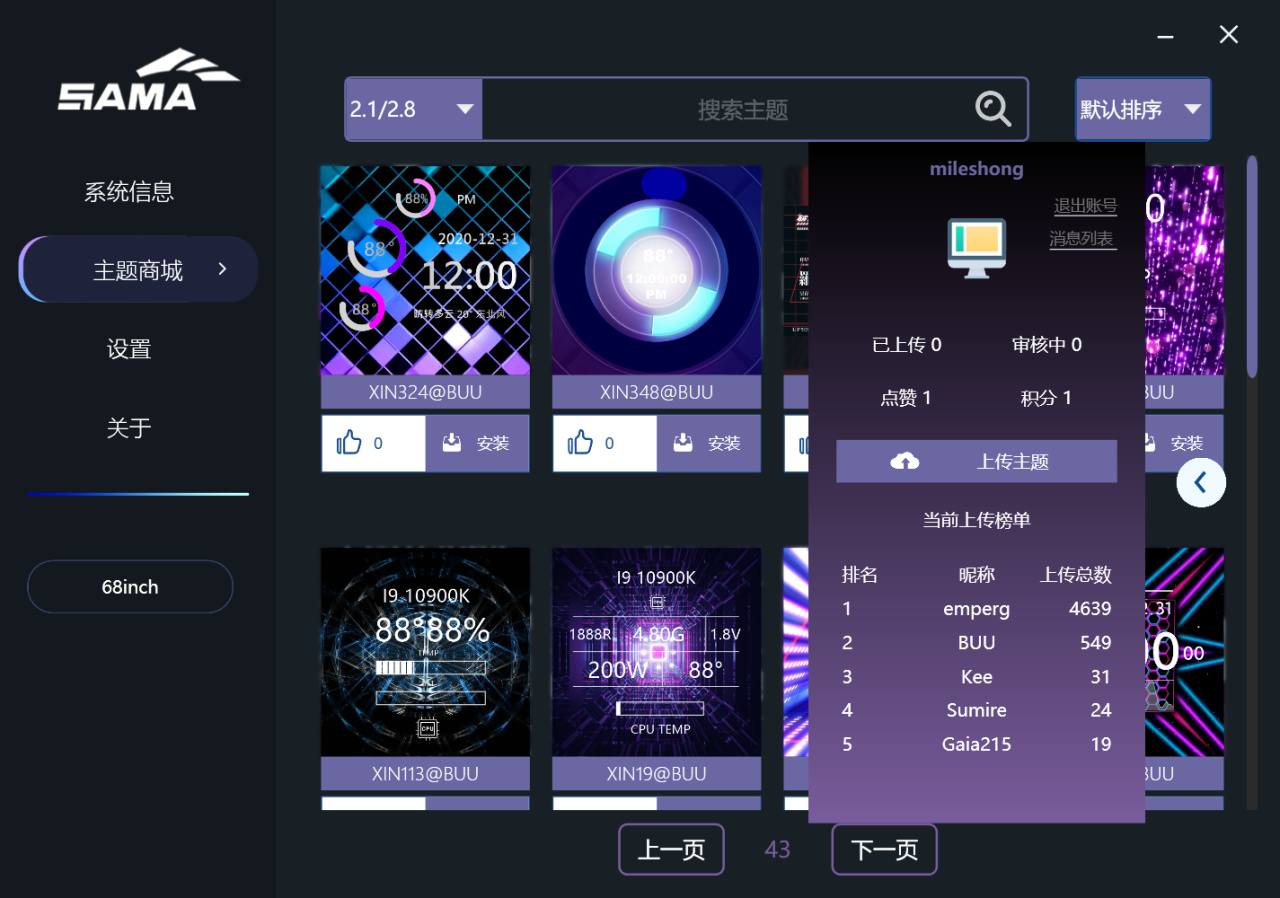This screenshot has width=1280, height=898.
Task: Minimize the SAMA window
Action: [1165, 36]
